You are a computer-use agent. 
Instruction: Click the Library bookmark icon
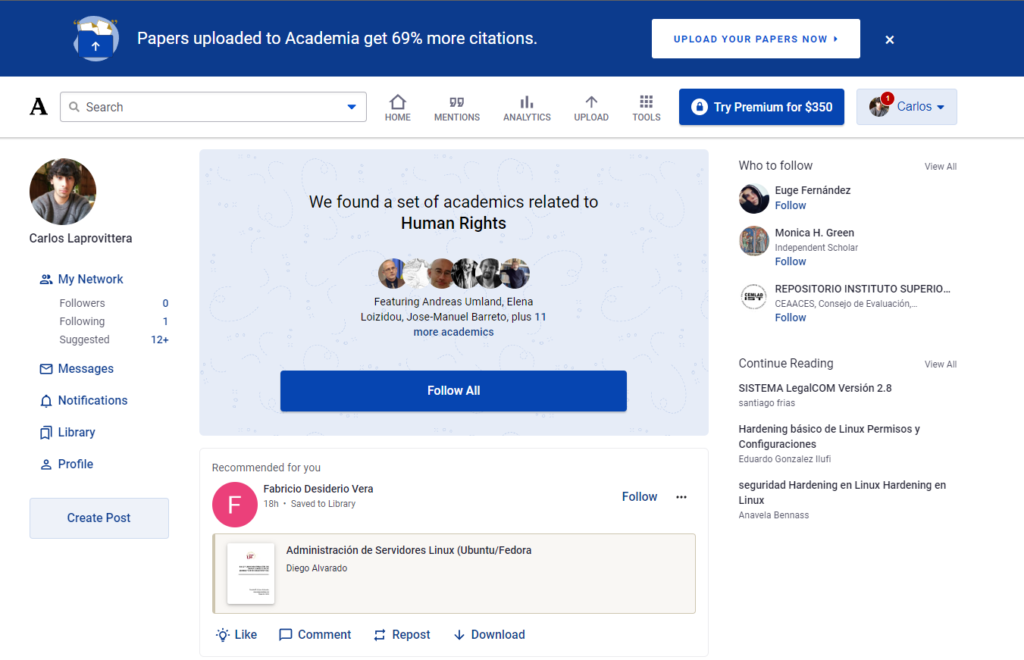[46, 433]
